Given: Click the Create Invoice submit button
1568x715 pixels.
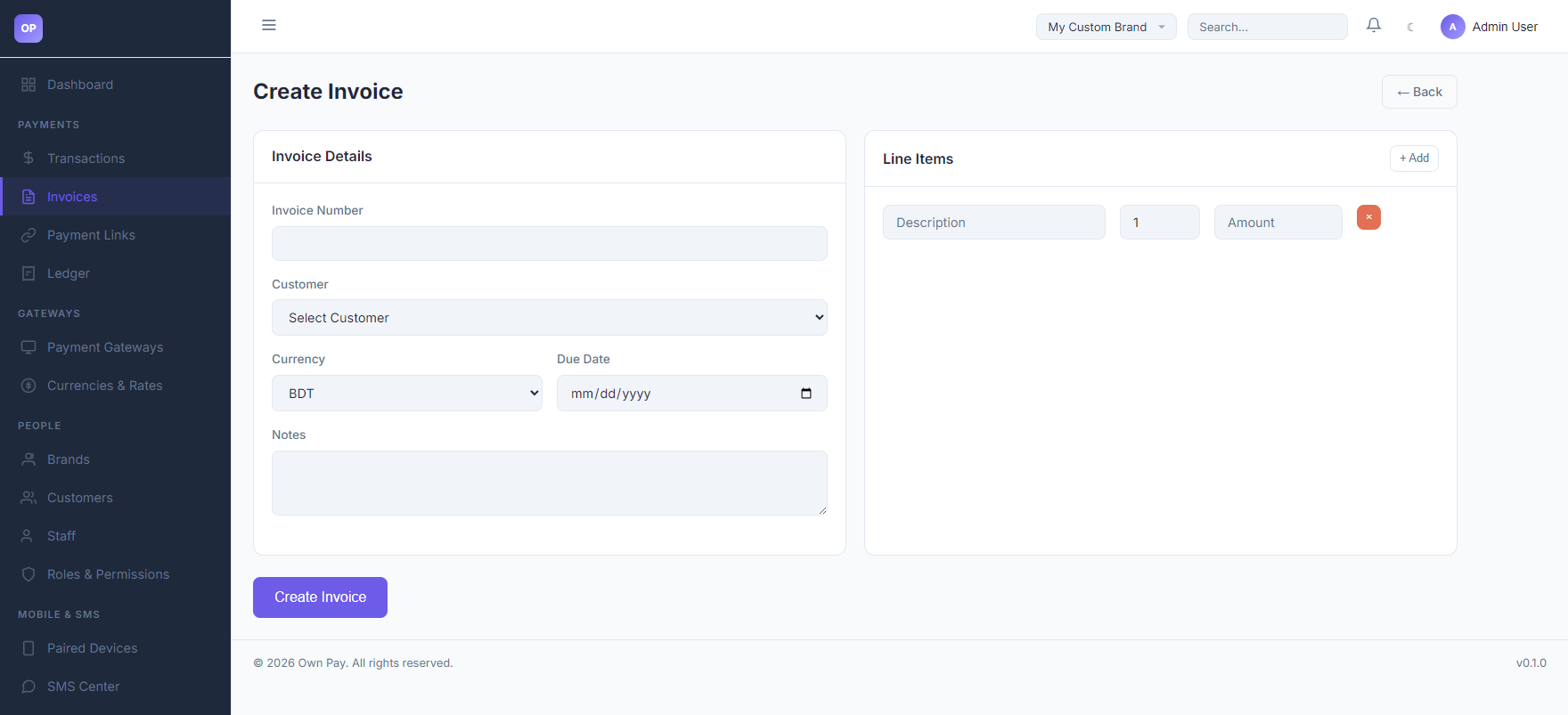Looking at the screenshot, I should [x=320, y=597].
